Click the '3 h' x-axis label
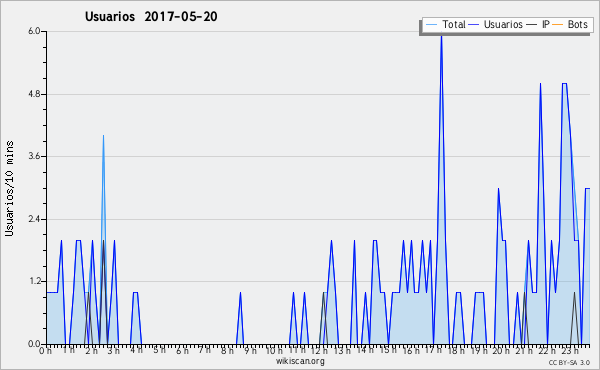Viewport: 600px width, 370px height. click(114, 350)
